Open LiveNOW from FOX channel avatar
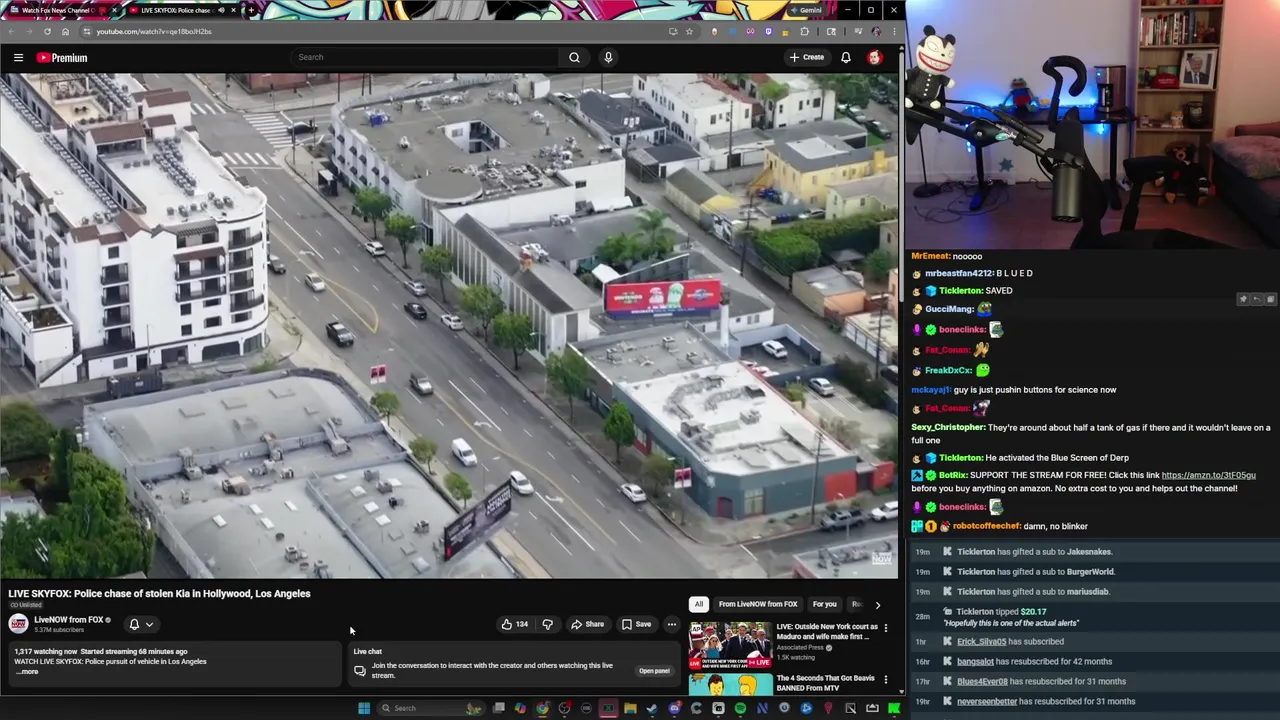The height and width of the screenshot is (720, 1280). pyautogui.click(x=18, y=624)
